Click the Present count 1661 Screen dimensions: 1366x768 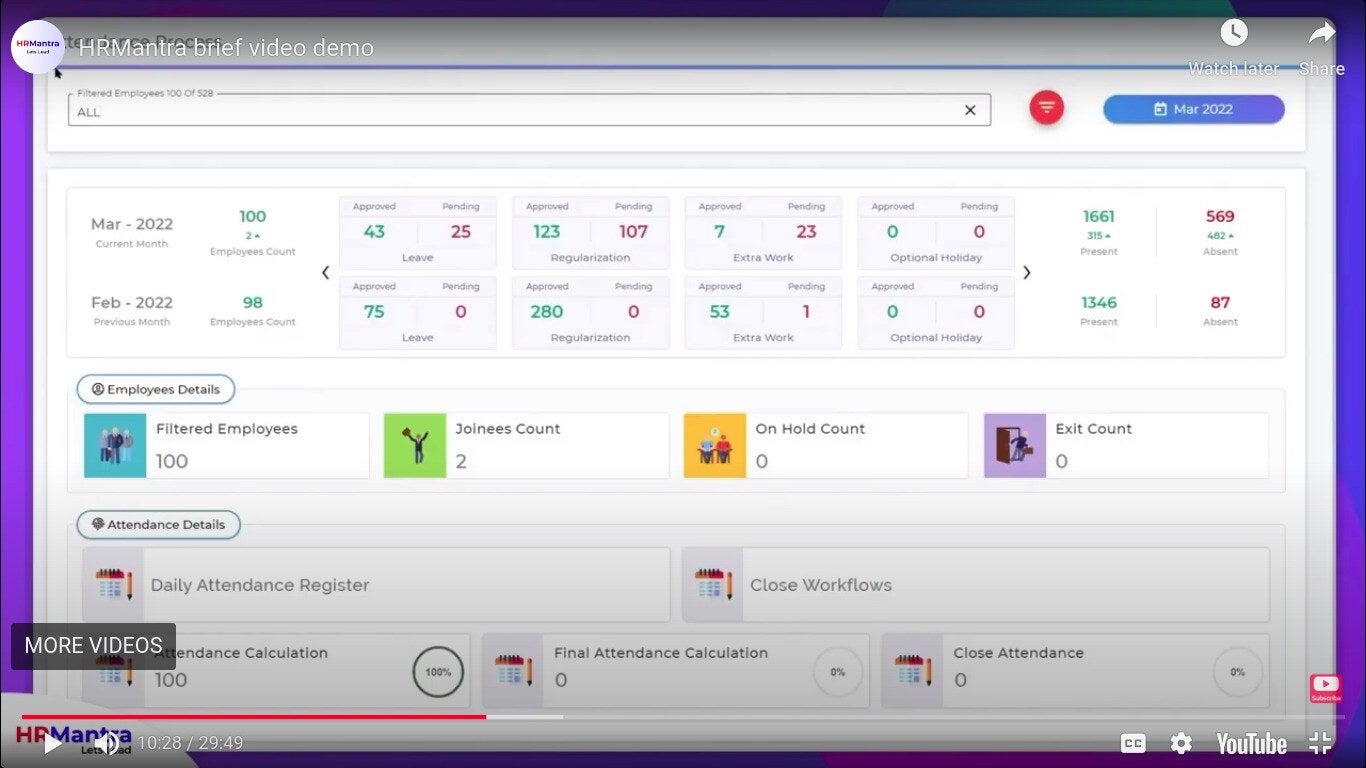coord(1098,216)
